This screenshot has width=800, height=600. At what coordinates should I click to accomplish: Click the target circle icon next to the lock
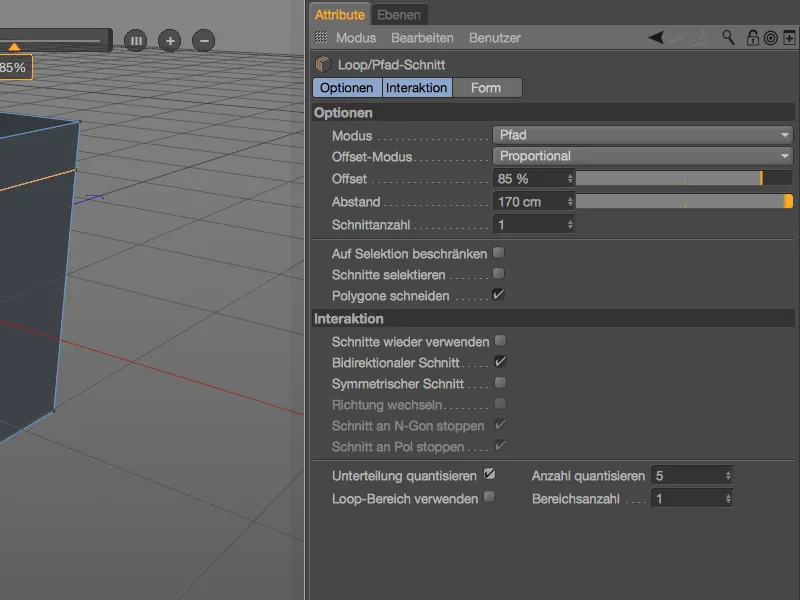[x=771, y=38]
